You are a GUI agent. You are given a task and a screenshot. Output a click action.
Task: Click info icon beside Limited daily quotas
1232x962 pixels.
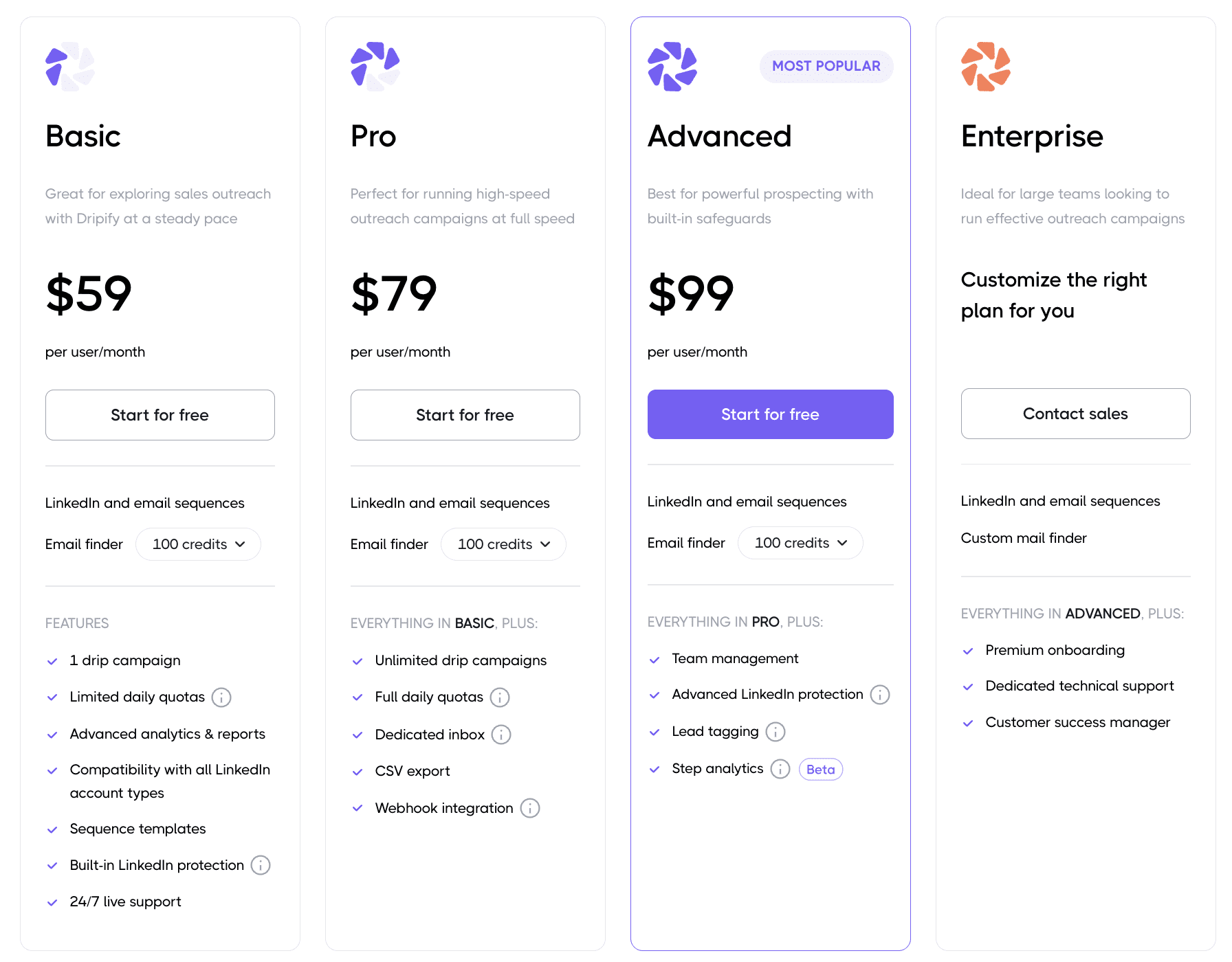[x=221, y=697]
